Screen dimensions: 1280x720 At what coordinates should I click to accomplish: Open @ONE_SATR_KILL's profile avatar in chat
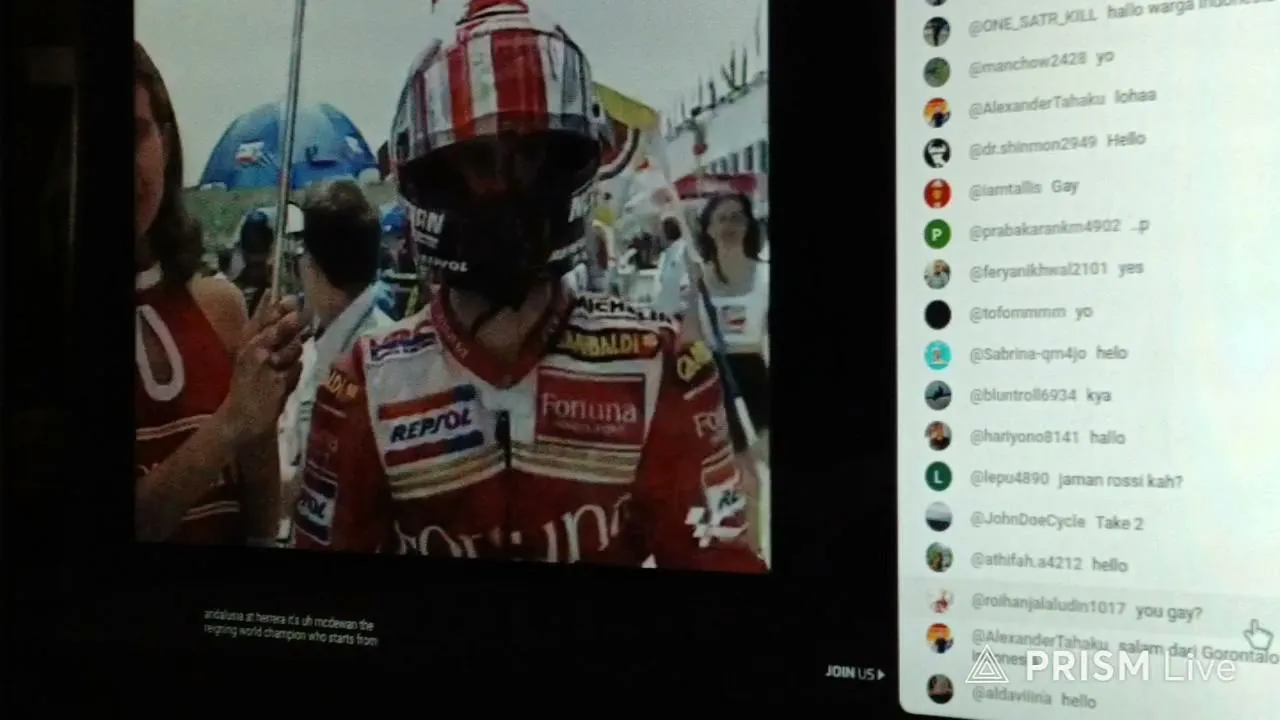(936, 32)
